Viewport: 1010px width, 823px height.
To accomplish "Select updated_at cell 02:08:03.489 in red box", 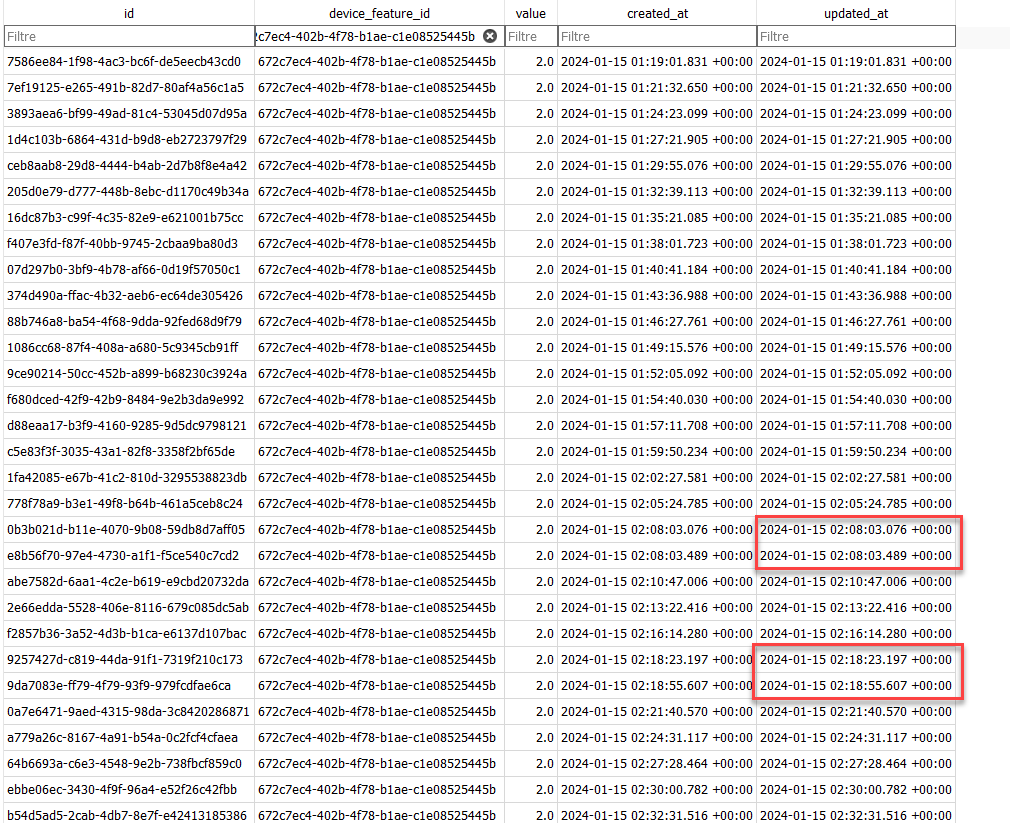I will tap(855, 556).
